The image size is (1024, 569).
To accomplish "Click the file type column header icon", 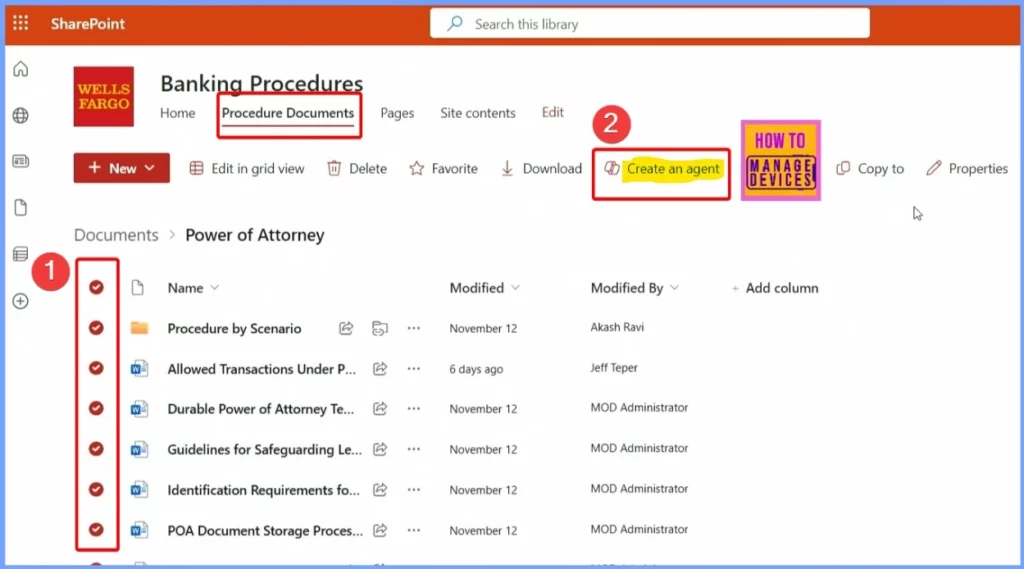I will click(137, 287).
